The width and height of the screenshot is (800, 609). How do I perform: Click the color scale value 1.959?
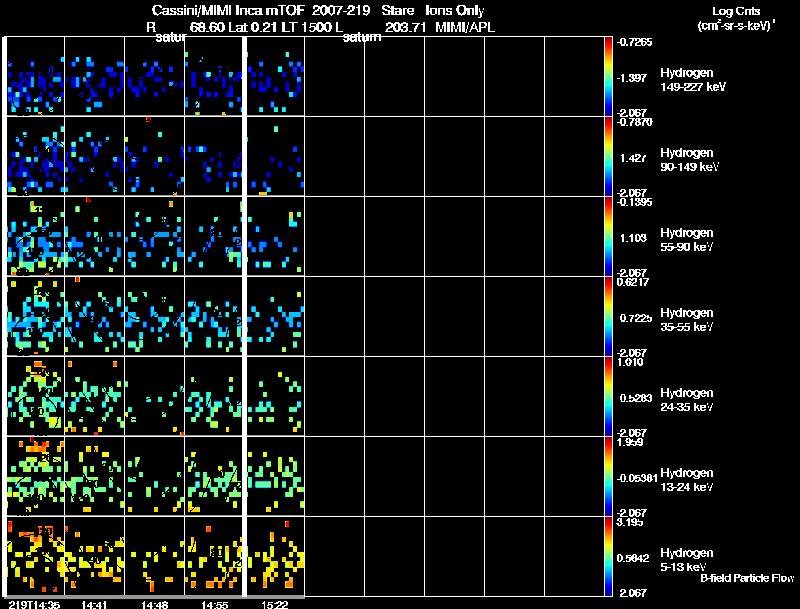pyautogui.click(x=630, y=442)
